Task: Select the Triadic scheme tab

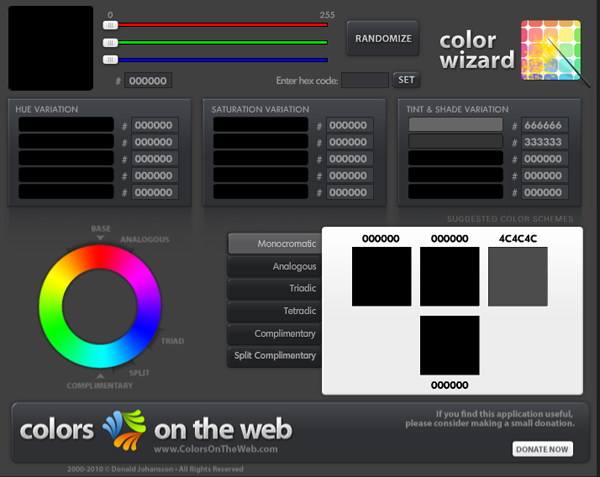Action: pos(275,288)
